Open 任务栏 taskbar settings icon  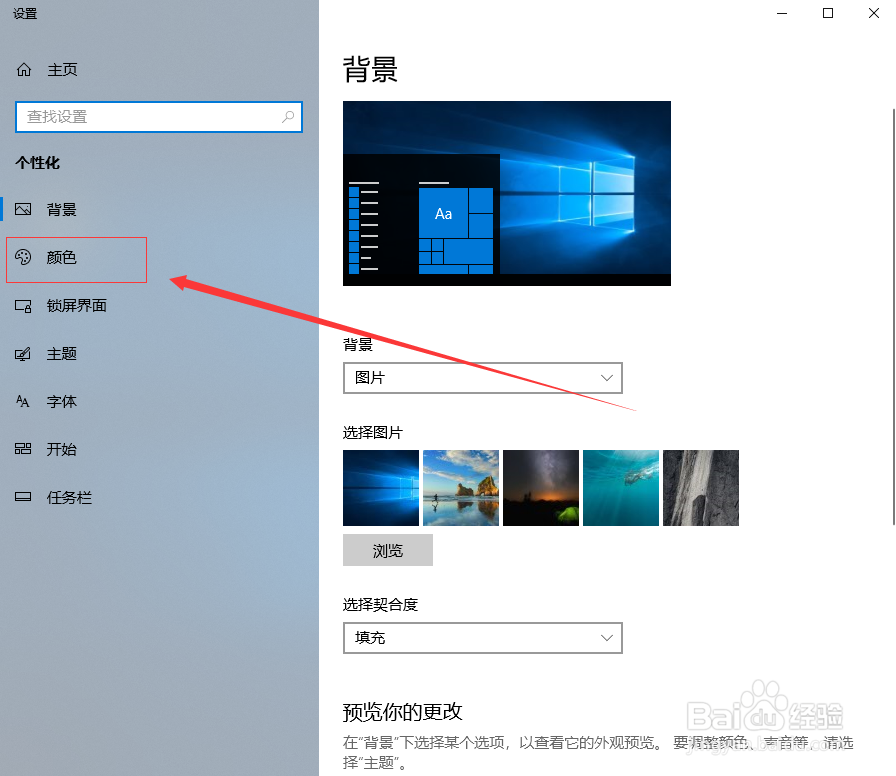[x=22, y=497]
